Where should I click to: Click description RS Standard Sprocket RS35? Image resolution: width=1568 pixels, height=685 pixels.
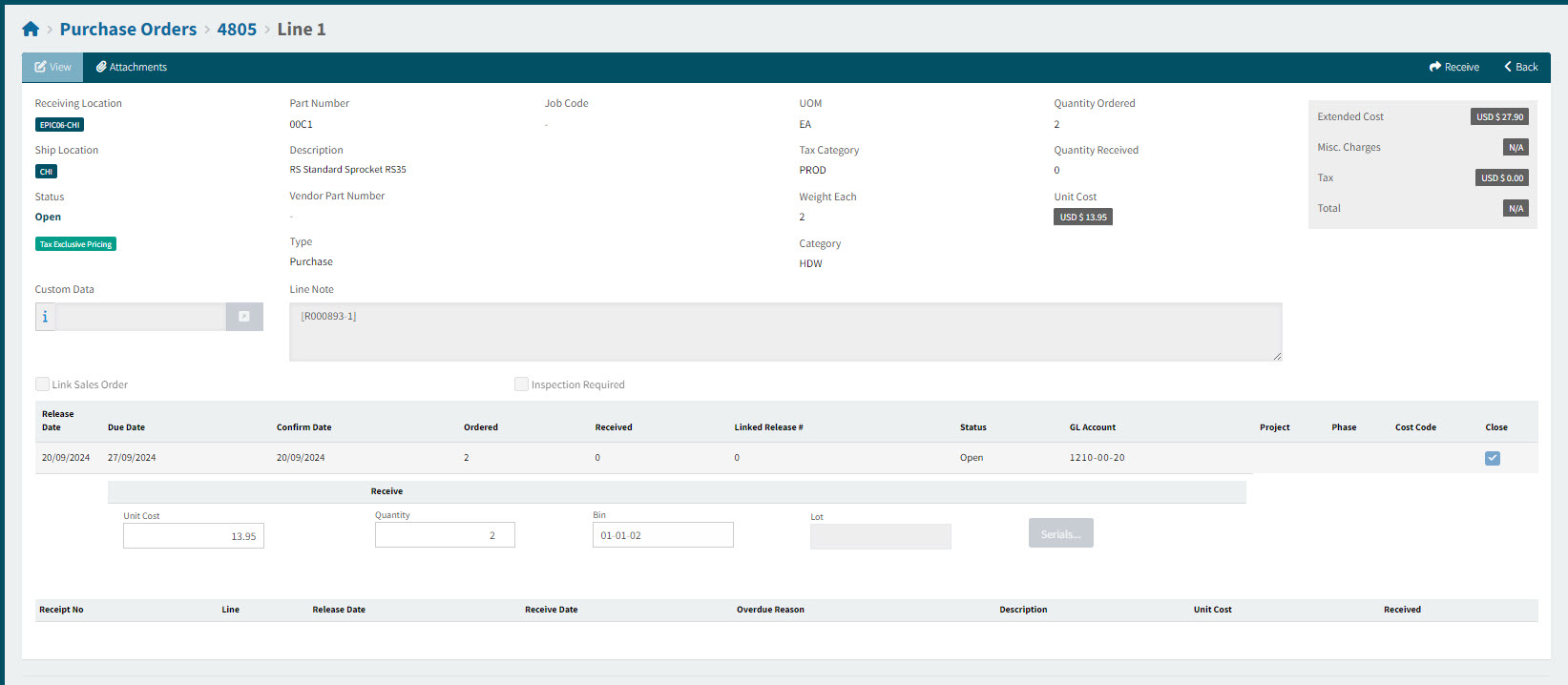click(348, 170)
